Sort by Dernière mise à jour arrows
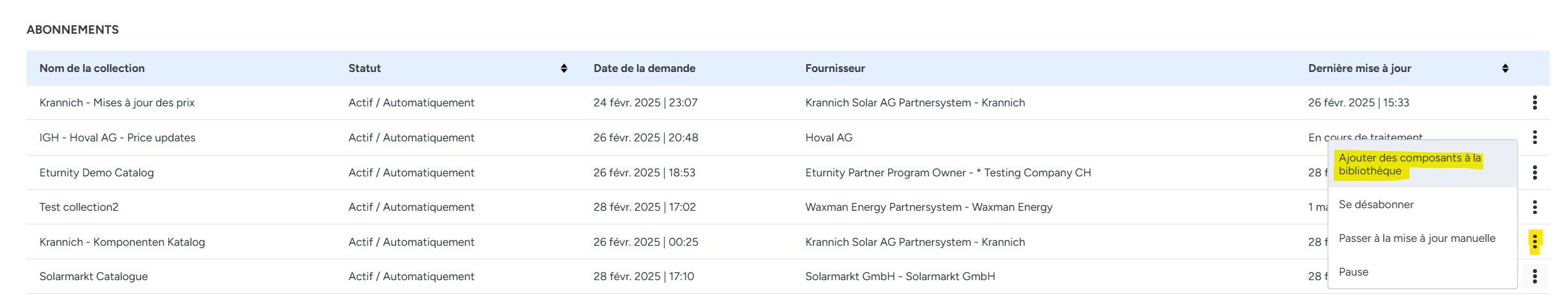The height and width of the screenshot is (297, 1568). pyautogui.click(x=1505, y=68)
